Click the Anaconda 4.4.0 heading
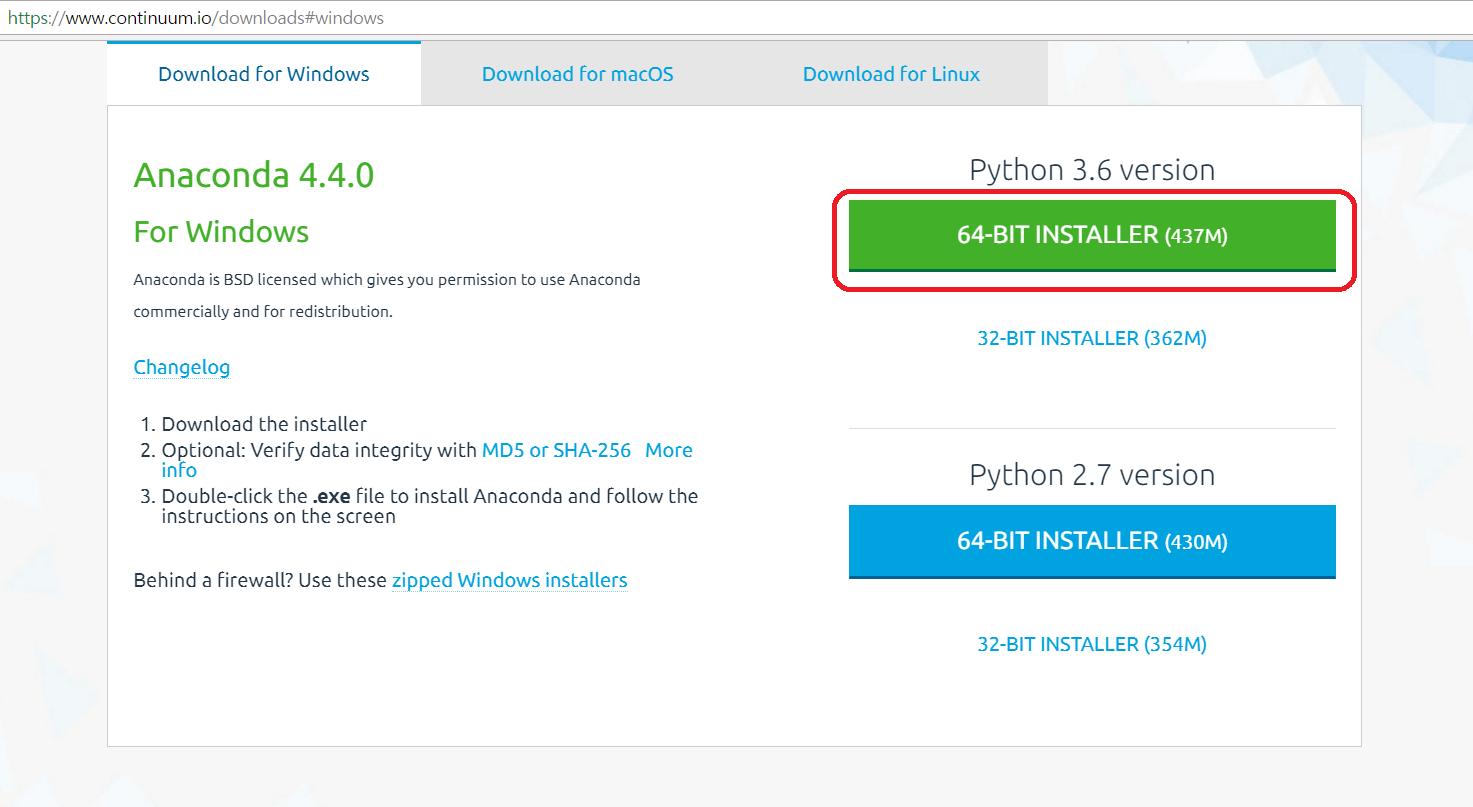 [254, 175]
